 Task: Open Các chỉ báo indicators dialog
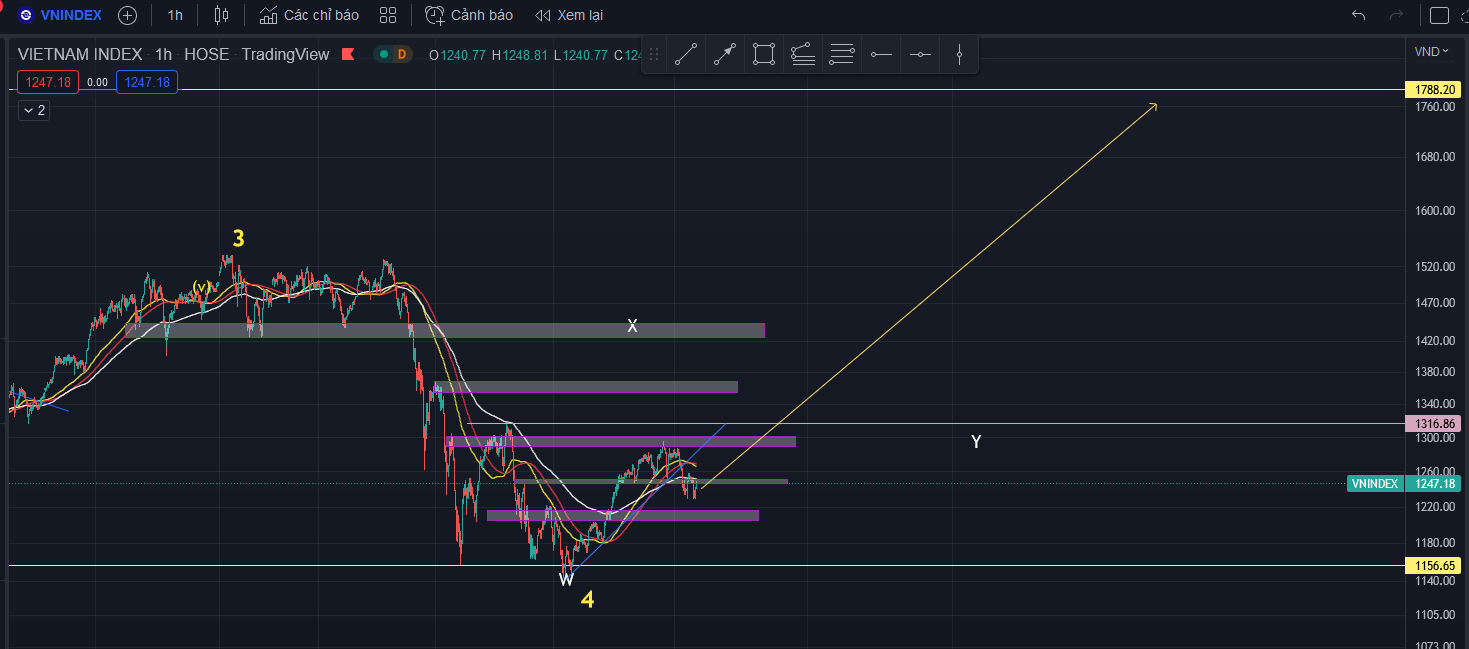pos(309,15)
